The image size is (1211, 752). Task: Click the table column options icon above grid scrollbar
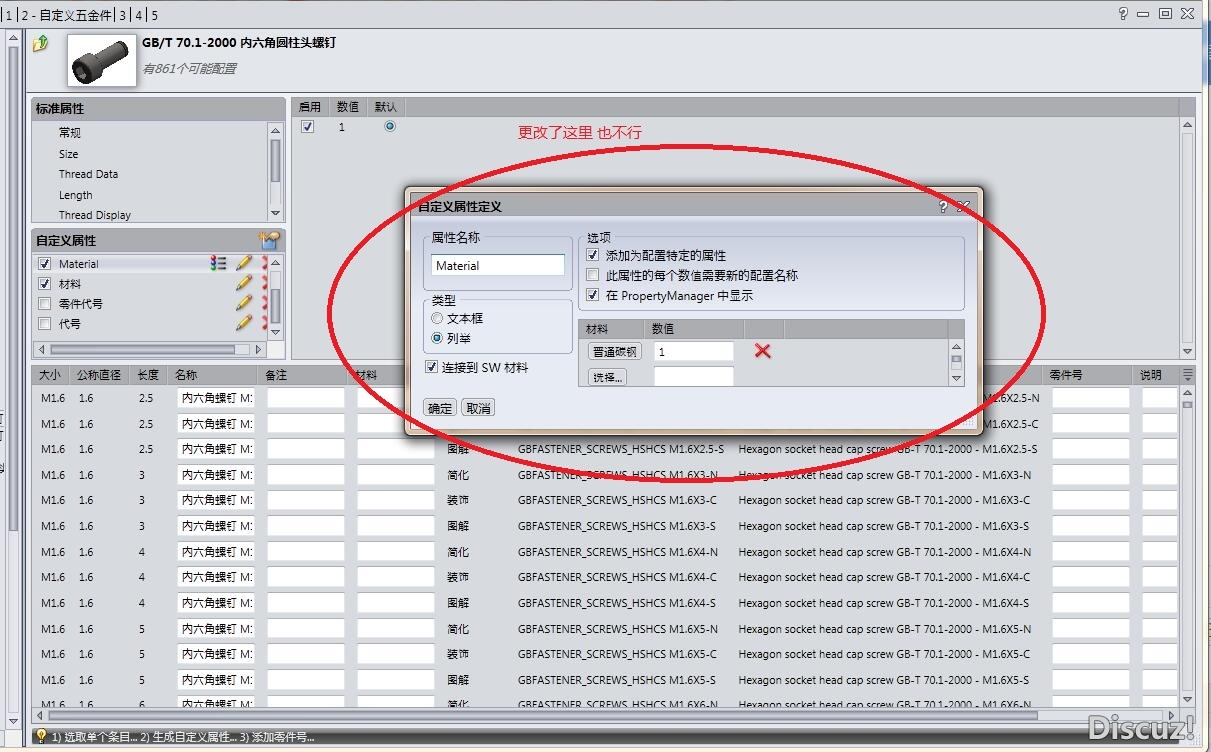pyautogui.click(x=1187, y=375)
